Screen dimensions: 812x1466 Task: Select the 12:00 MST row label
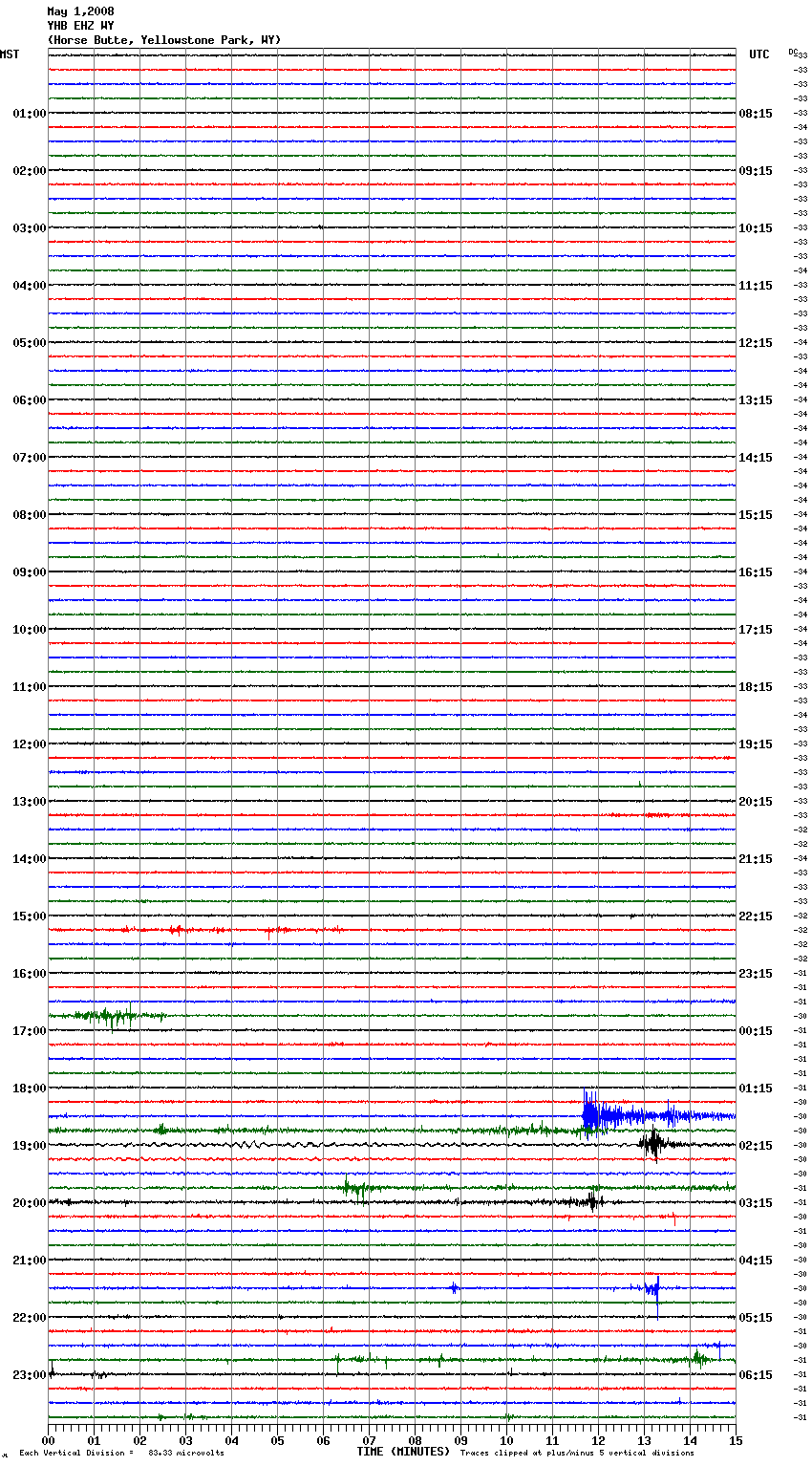point(30,744)
